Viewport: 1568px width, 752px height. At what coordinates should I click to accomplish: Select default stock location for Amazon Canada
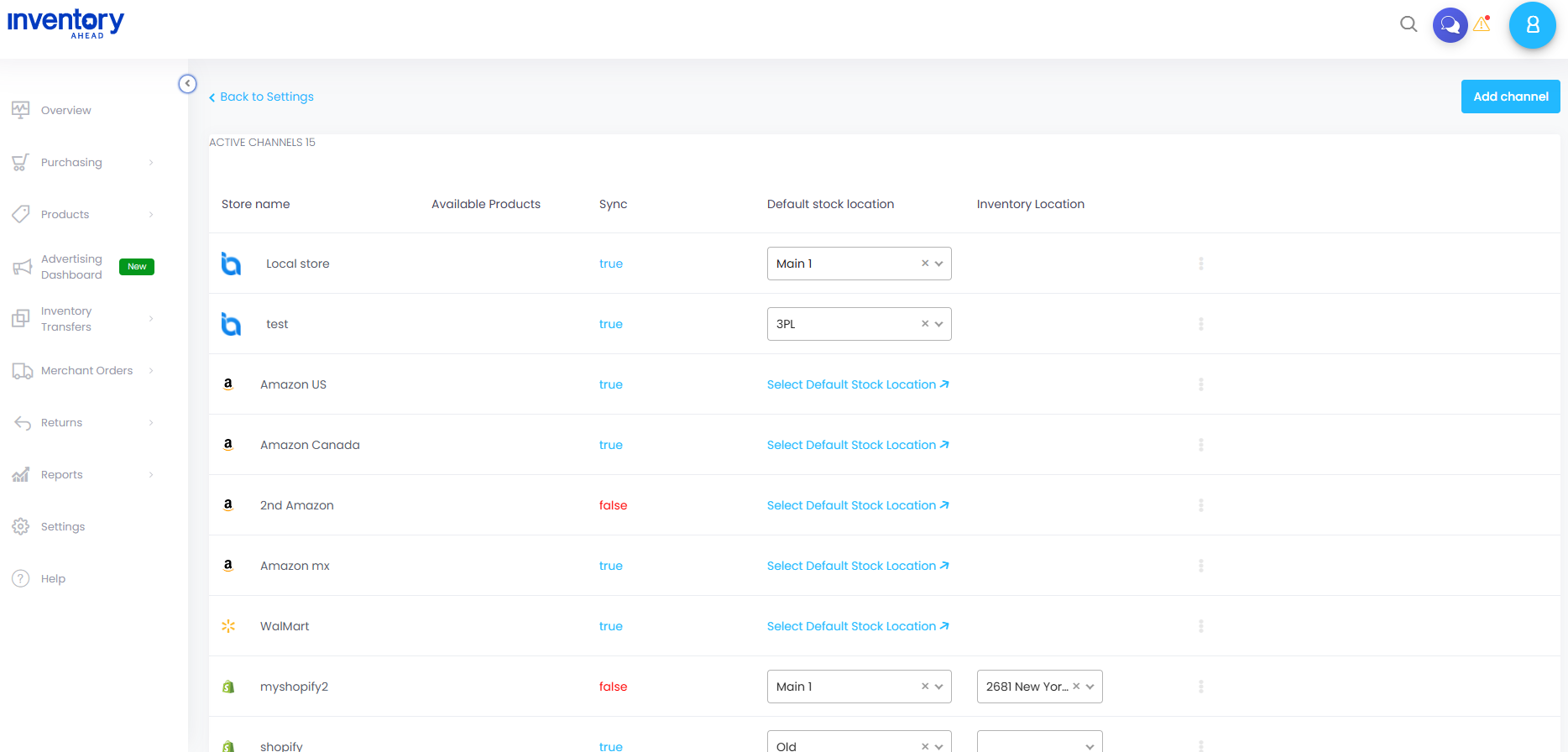(x=858, y=445)
